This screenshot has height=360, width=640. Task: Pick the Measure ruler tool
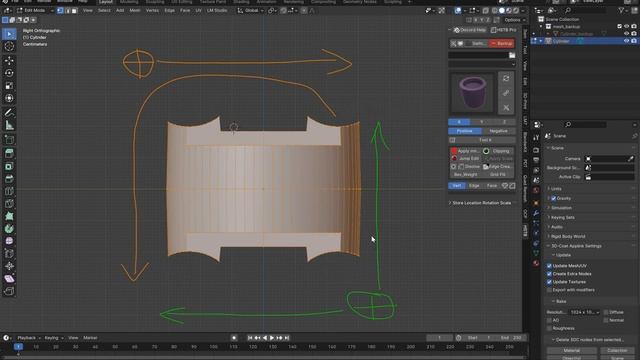pyautogui.click(x=9, y=125)
